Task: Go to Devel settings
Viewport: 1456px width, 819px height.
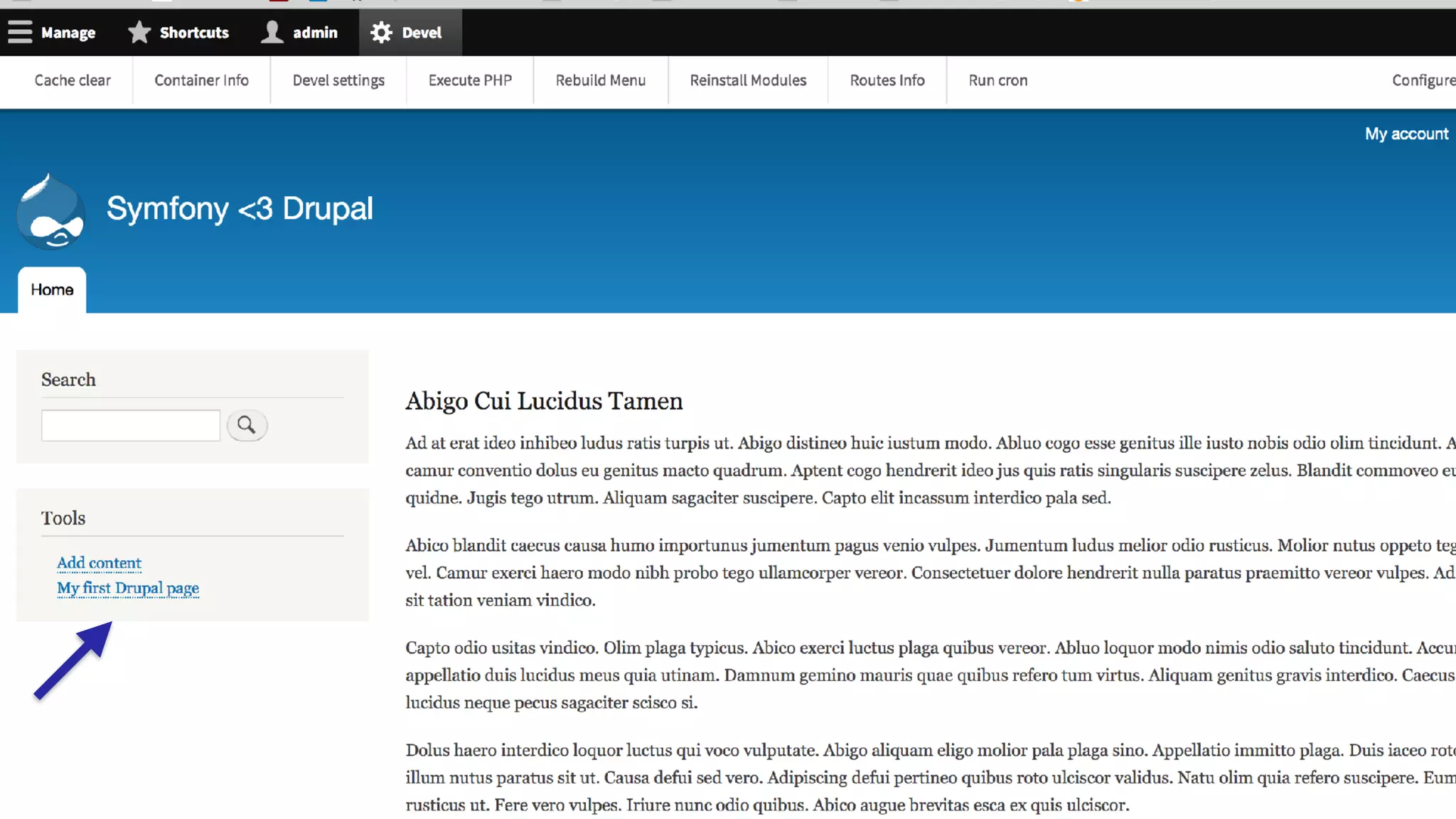Action: click(x=338, y=80)
